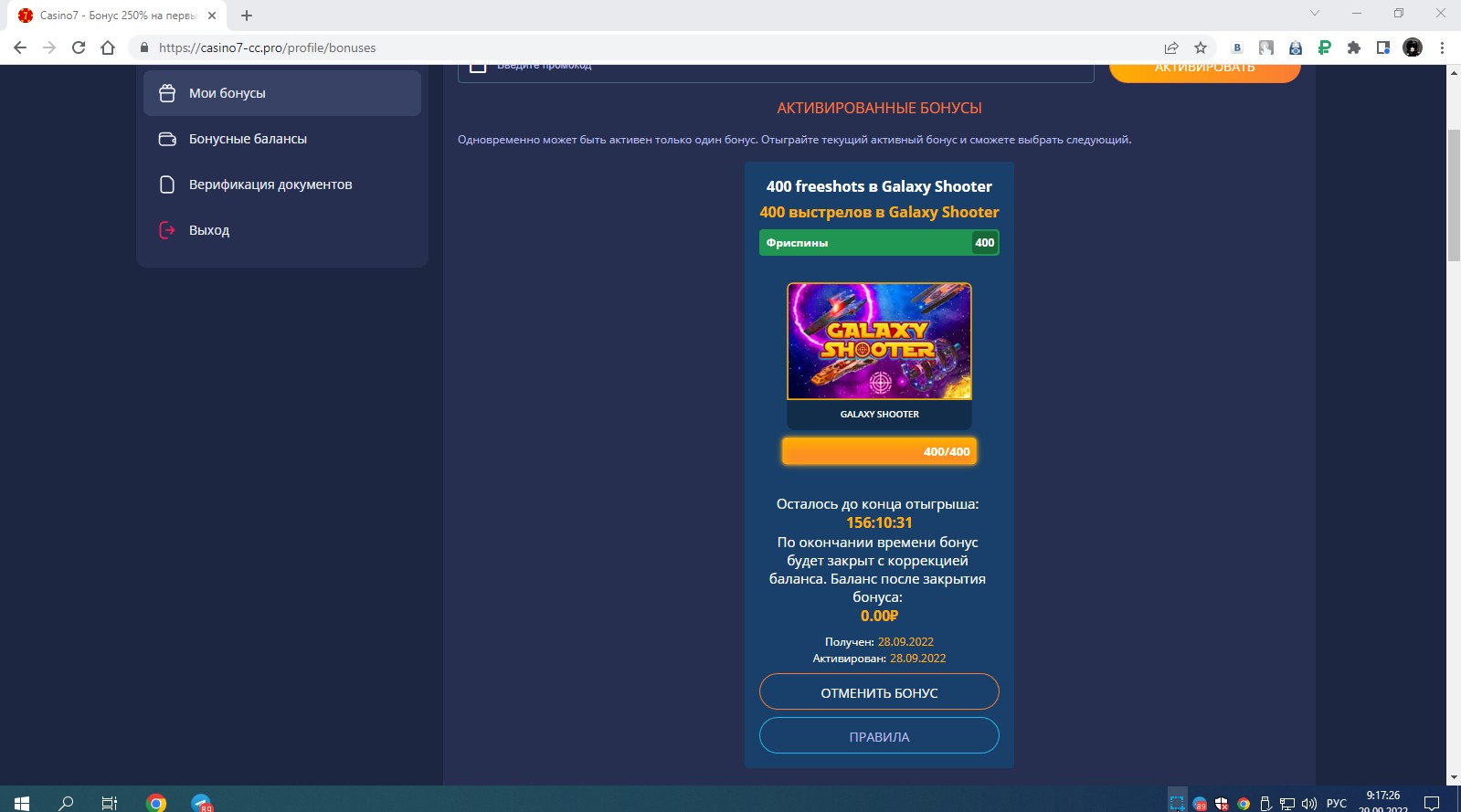This screenshot has width=1461, height=812.
Task: Click the site lock icon in address bar
Action: point(143,47)
